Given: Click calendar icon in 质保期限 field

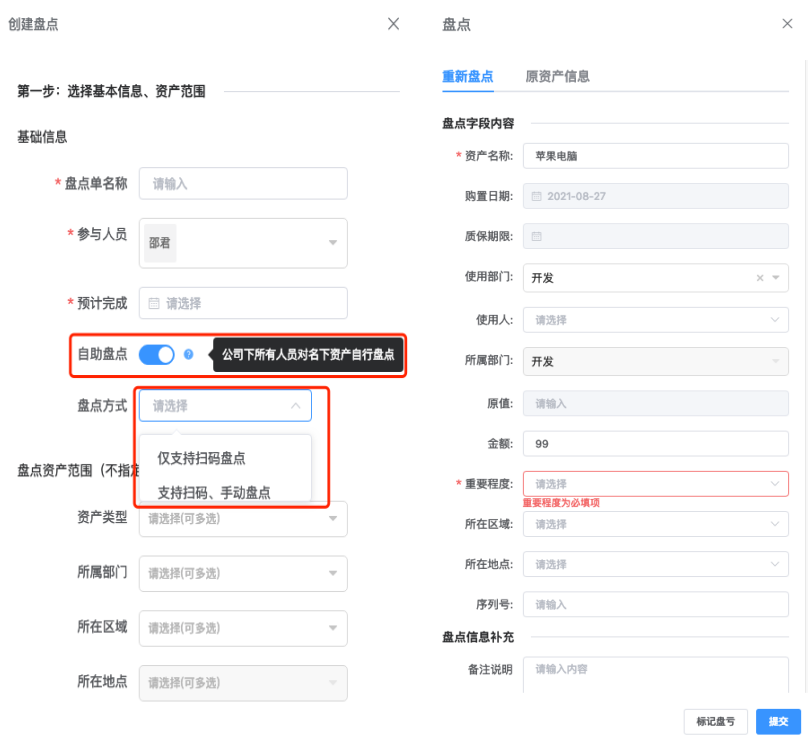Looking at the screenshot, I should pos(537,236).
